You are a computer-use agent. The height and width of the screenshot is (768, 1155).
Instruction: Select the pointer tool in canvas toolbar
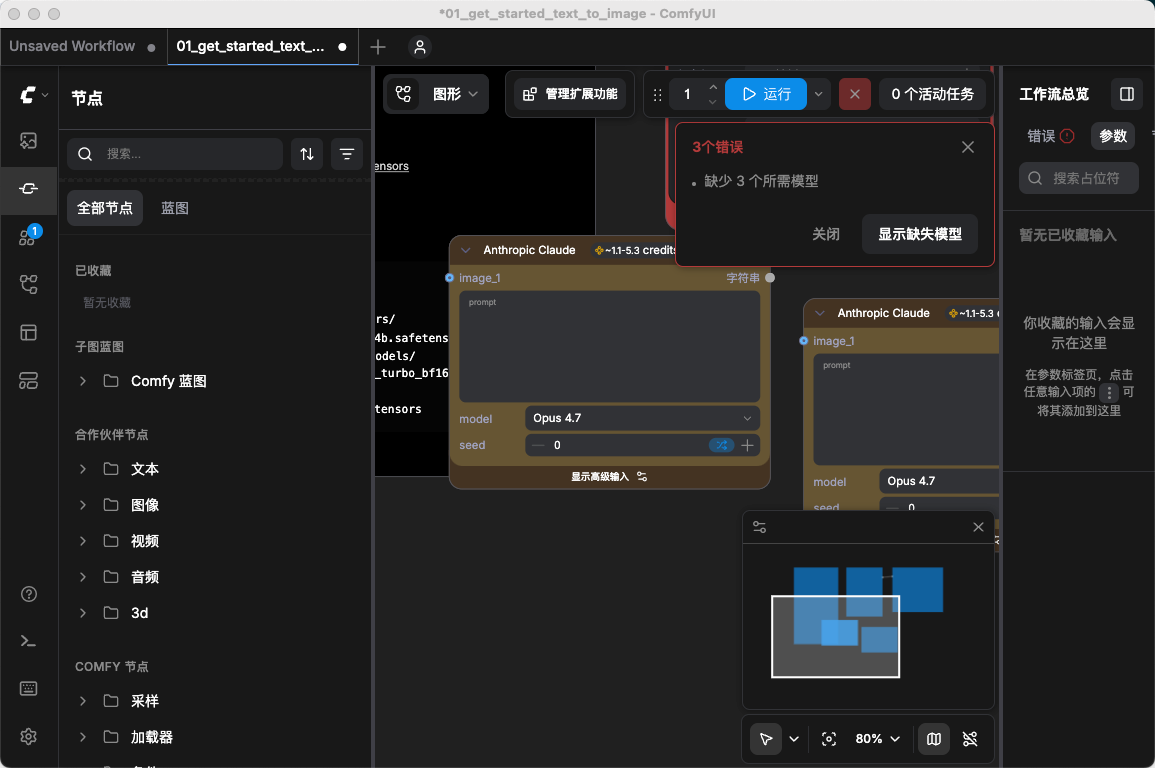pyautogui.click(x=766, y=739)
